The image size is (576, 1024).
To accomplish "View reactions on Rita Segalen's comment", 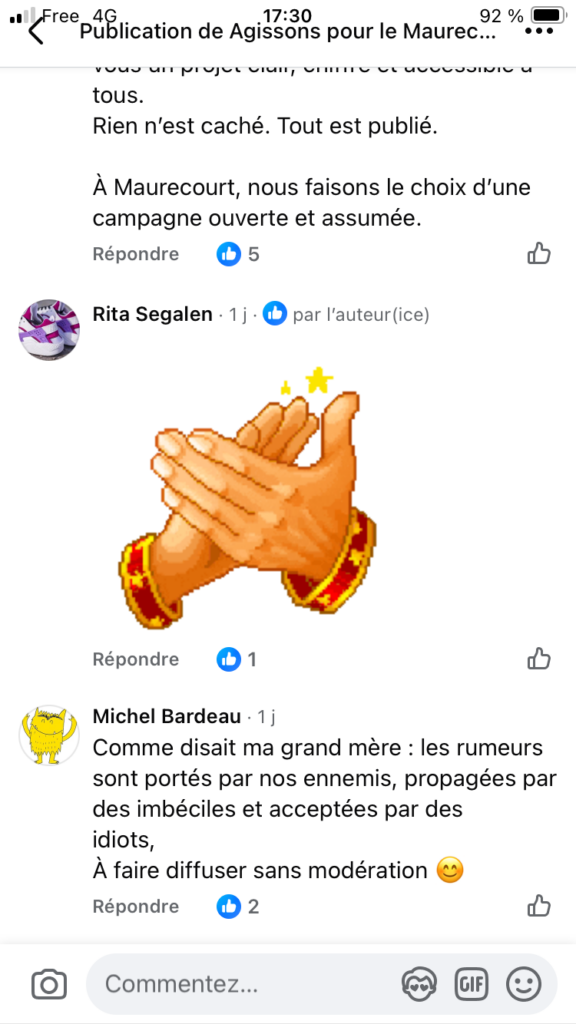I will tap(236, 660).
